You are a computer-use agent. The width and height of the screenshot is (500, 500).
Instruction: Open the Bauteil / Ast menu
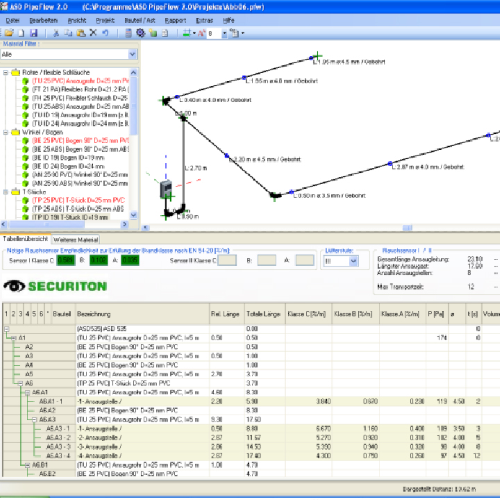pyautogui.click(x=140, y=21)
